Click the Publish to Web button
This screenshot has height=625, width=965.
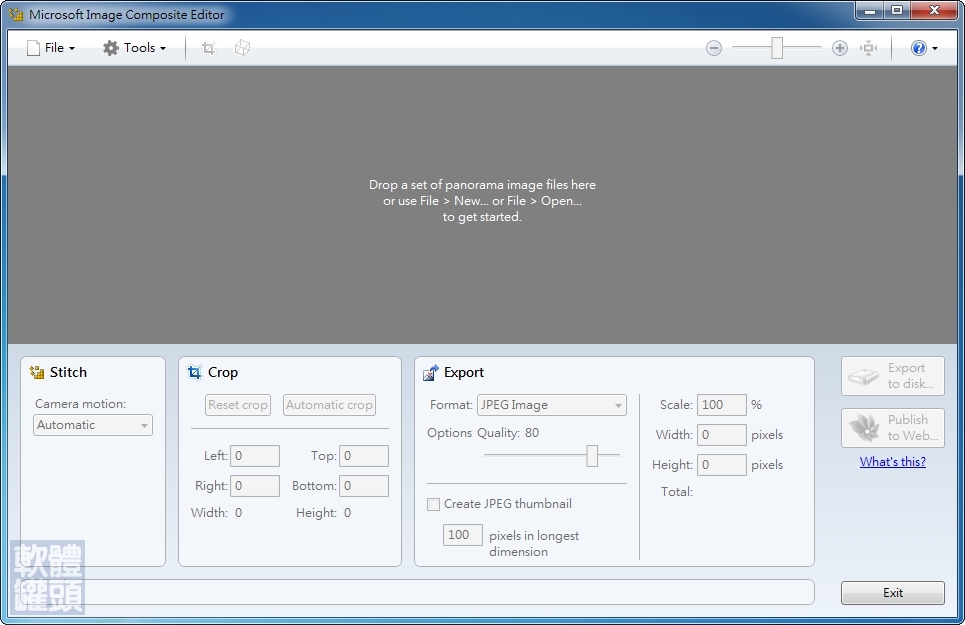coord(892,428)
